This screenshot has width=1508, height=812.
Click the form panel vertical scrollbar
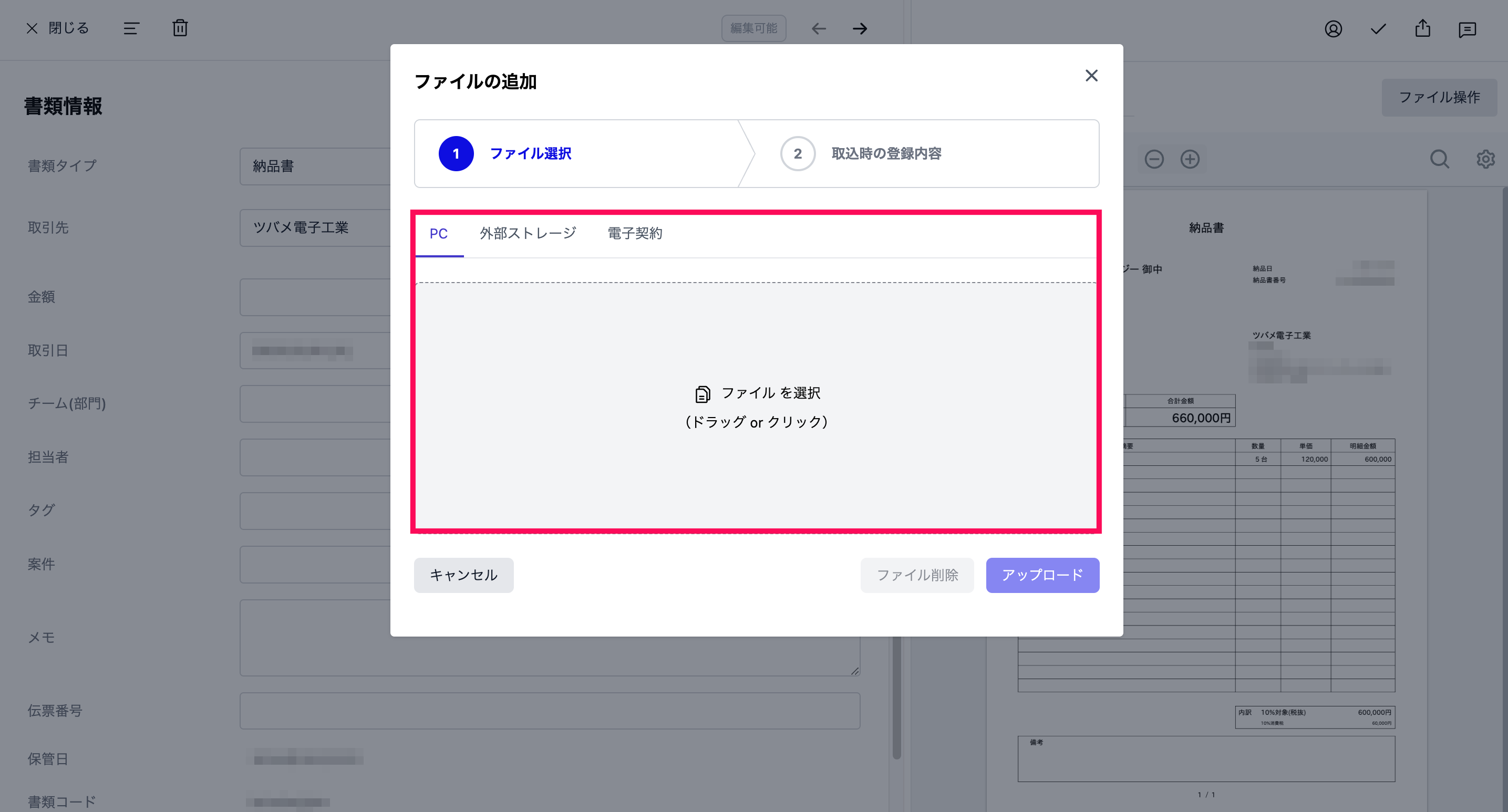(x=896, y=698)
